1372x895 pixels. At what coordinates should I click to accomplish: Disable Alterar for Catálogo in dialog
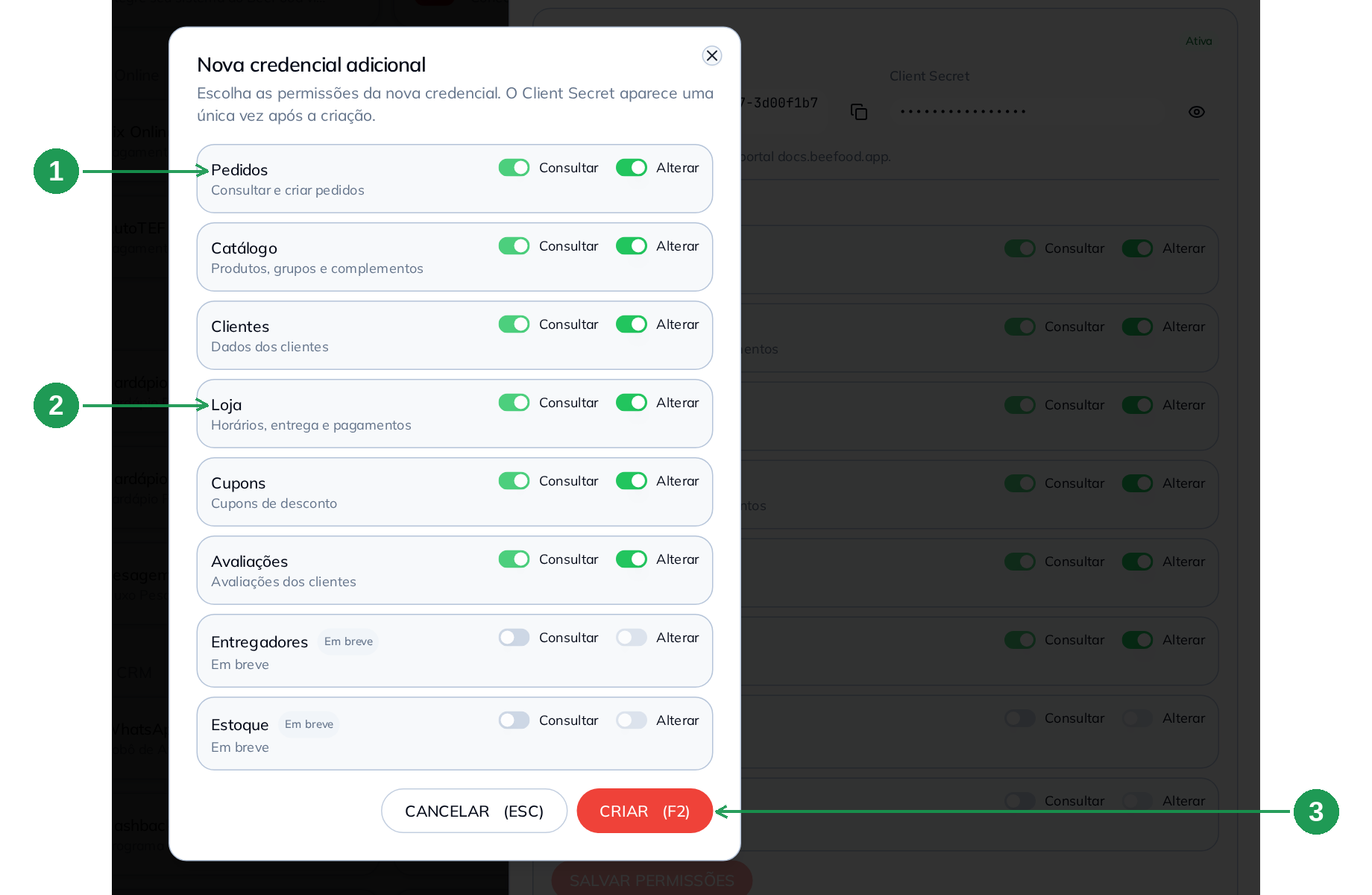pyautogui.click(x=632, y=246)
